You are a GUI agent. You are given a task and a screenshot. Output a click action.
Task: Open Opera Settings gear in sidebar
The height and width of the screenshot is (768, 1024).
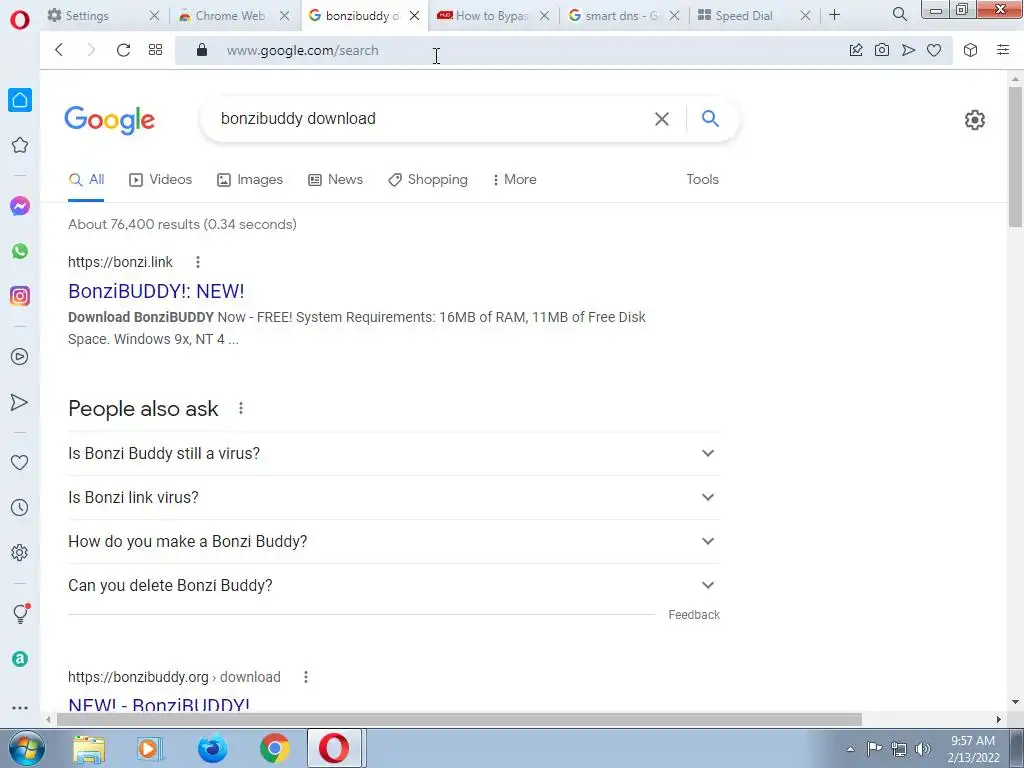coord(20,552)
